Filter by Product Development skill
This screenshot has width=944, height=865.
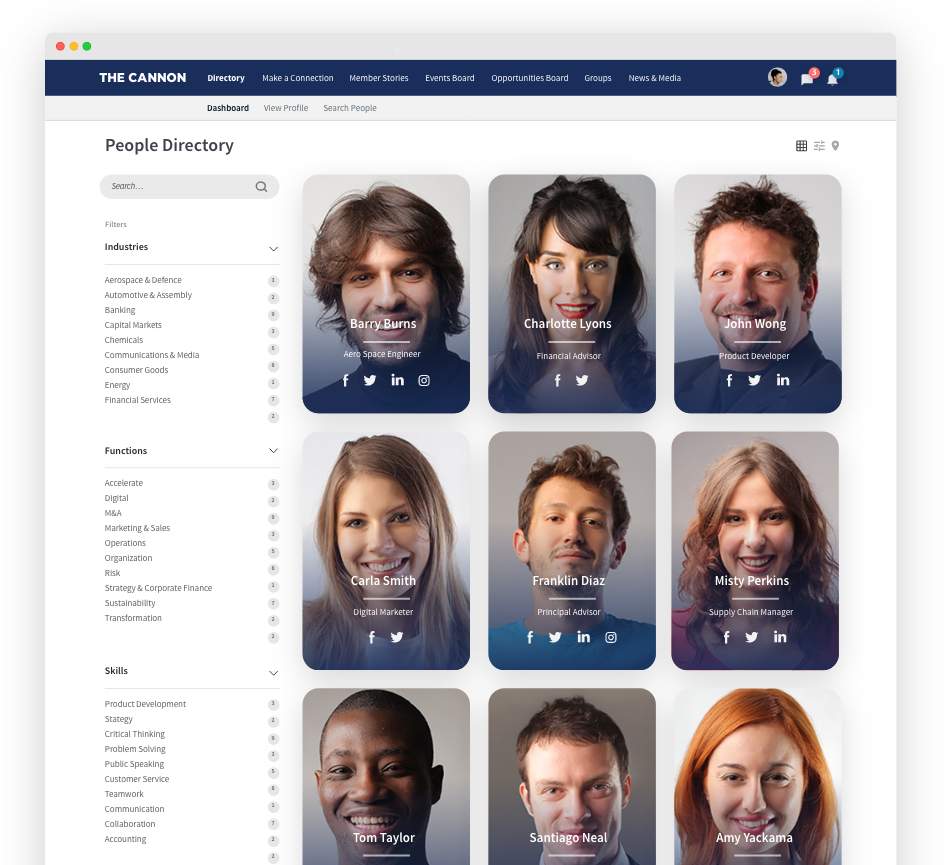pyautogui.click(x=145, y=704)
